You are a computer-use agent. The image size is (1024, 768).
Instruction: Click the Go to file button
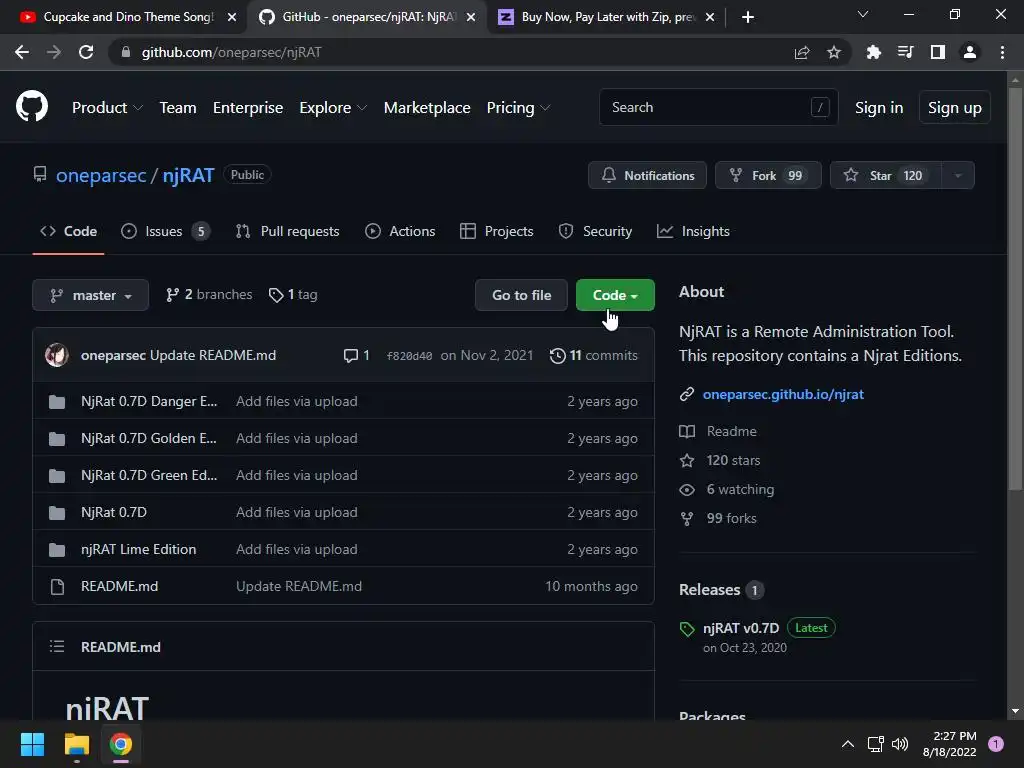coord(521,295)
